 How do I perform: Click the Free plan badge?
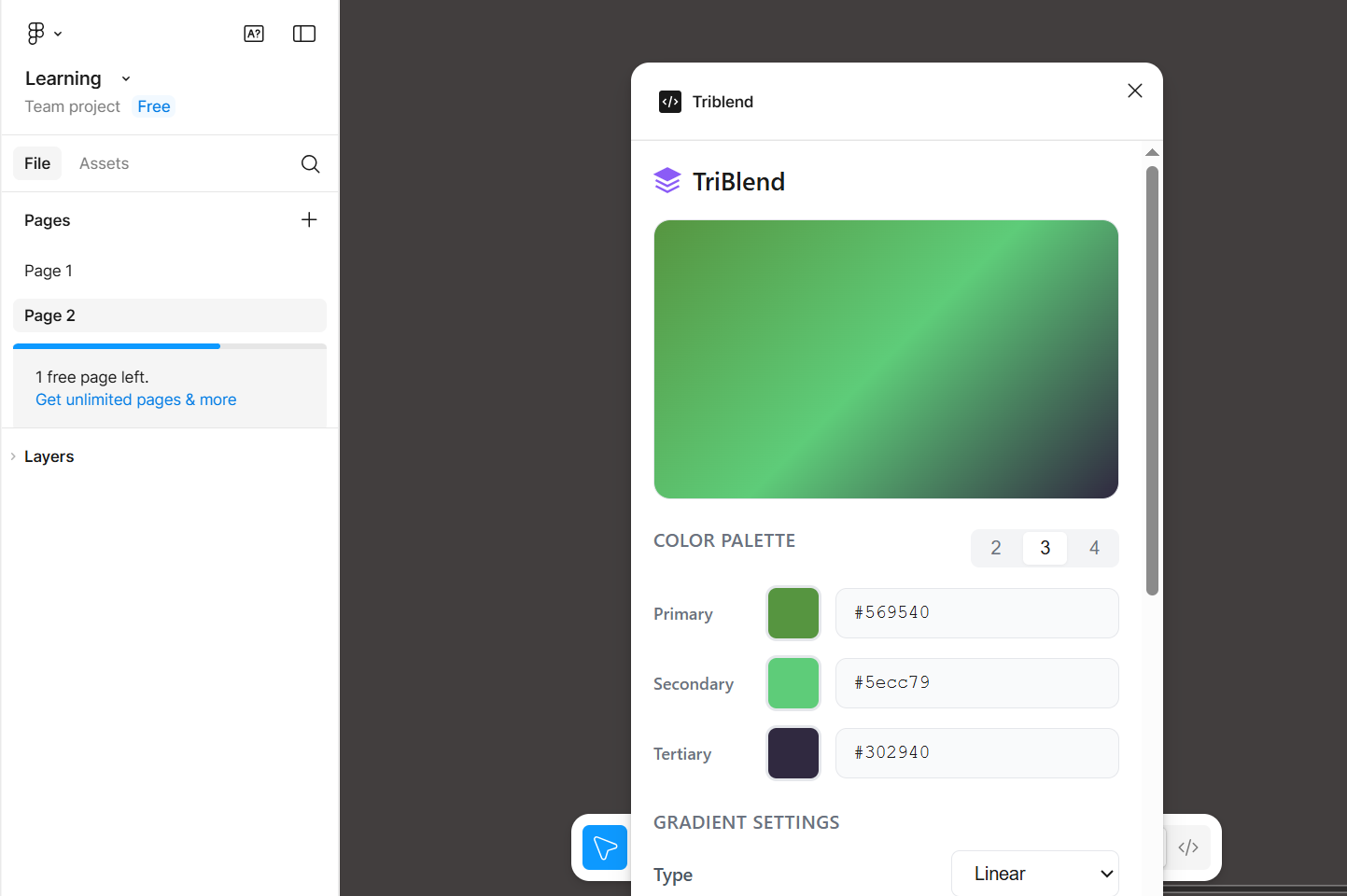pyautogui.click(x=153, y=106)
